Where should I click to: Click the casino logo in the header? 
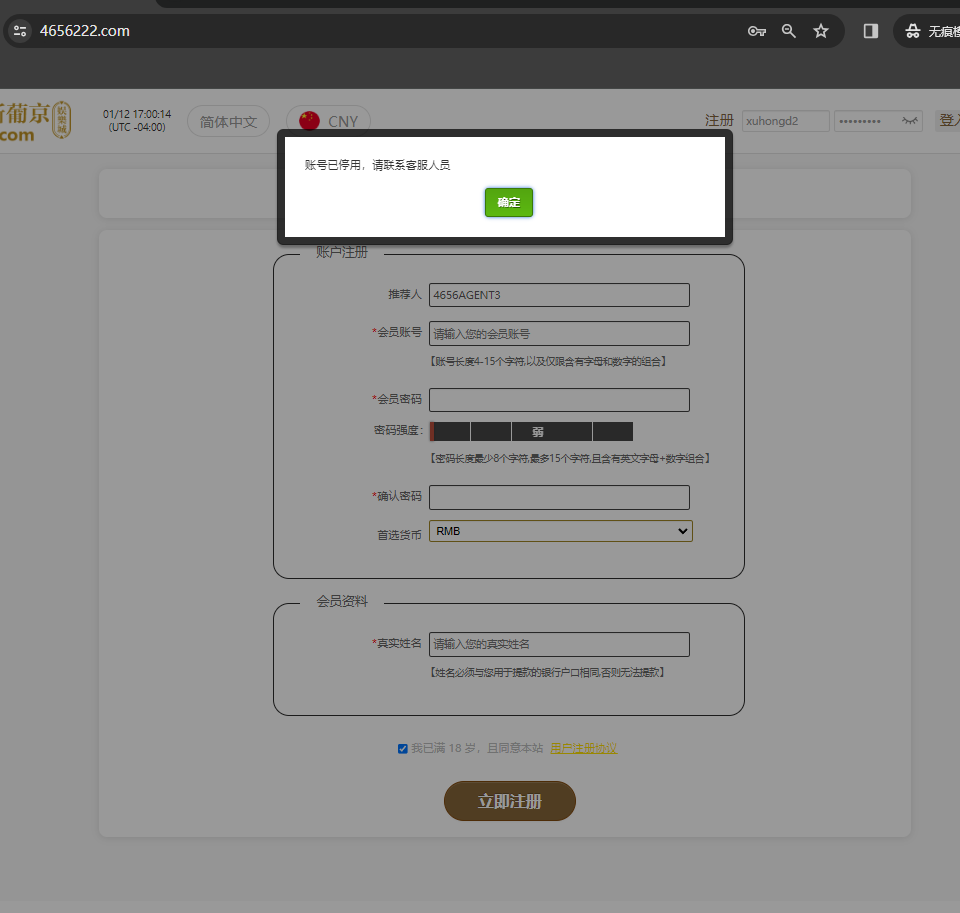[35, 121]
